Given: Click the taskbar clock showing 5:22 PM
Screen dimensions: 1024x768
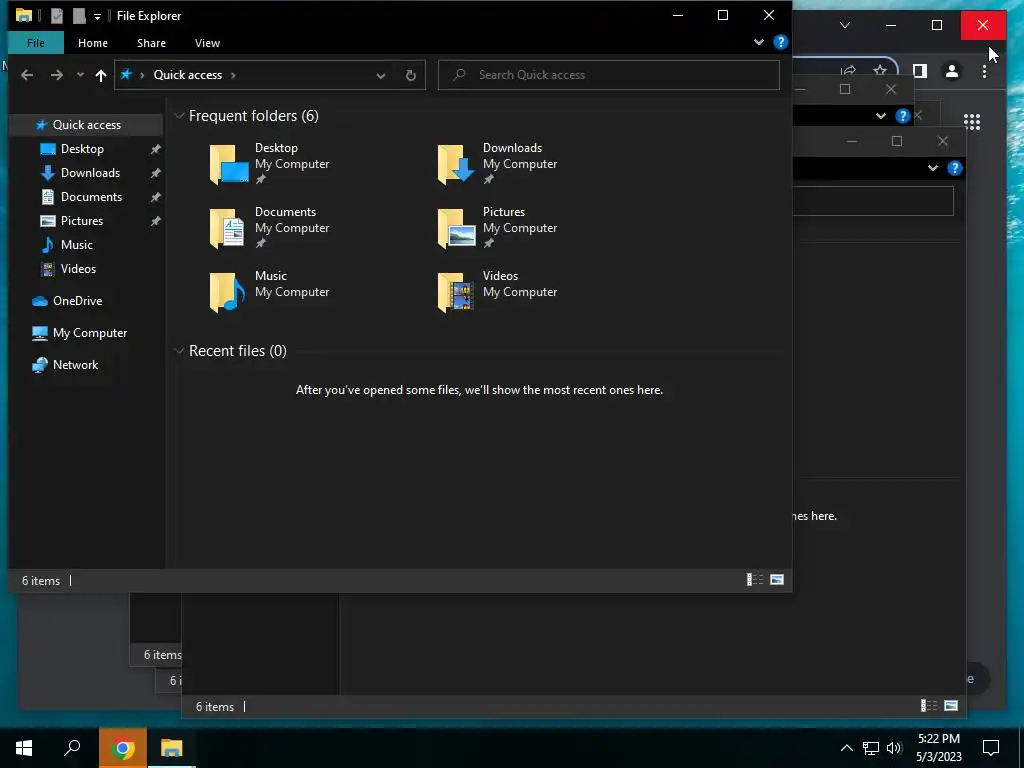Looking at the screenshot, I should [x=938, y=748].
